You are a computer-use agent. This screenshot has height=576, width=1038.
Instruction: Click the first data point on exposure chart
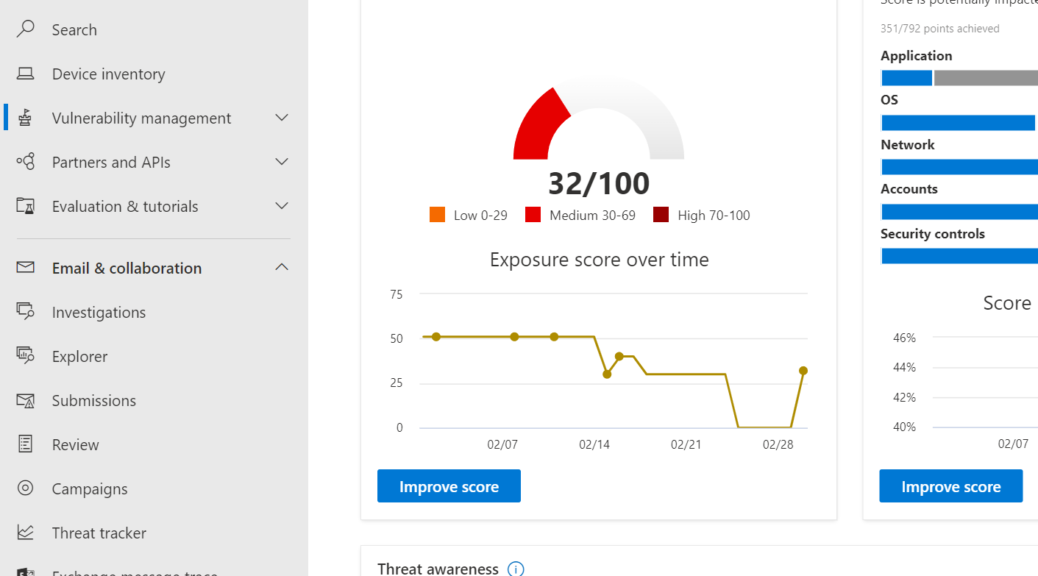click(436, 337)
